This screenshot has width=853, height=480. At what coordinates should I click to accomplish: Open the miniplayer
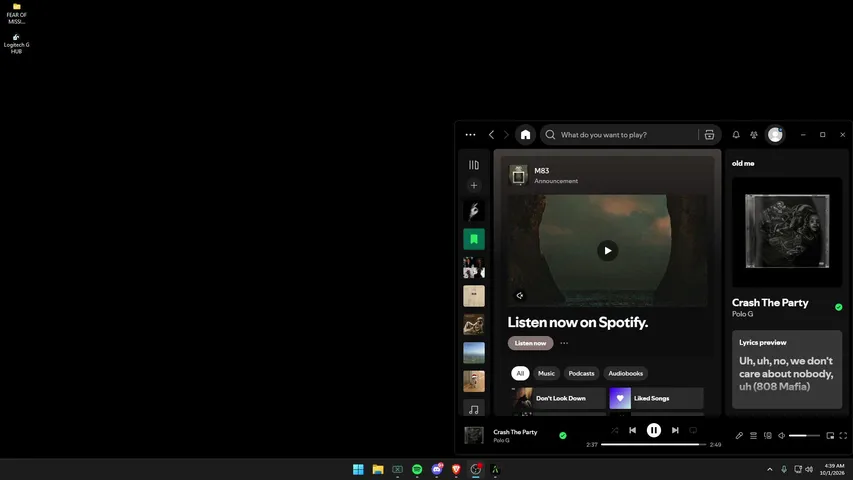830,435
